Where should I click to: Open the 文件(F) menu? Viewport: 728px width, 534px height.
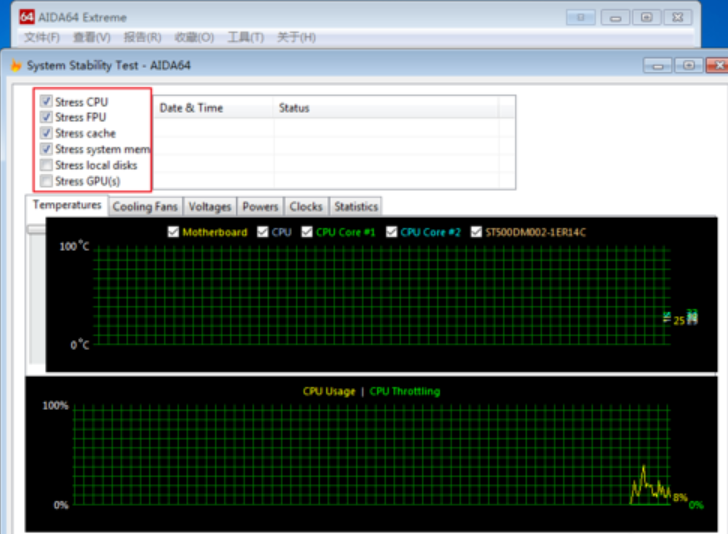tap(42, 37)
